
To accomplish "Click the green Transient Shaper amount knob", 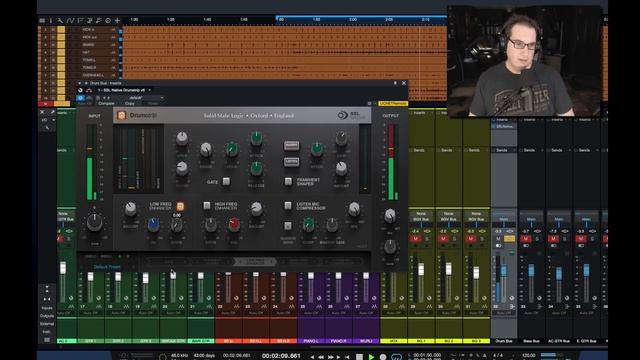I will click(x=317, y=149).
